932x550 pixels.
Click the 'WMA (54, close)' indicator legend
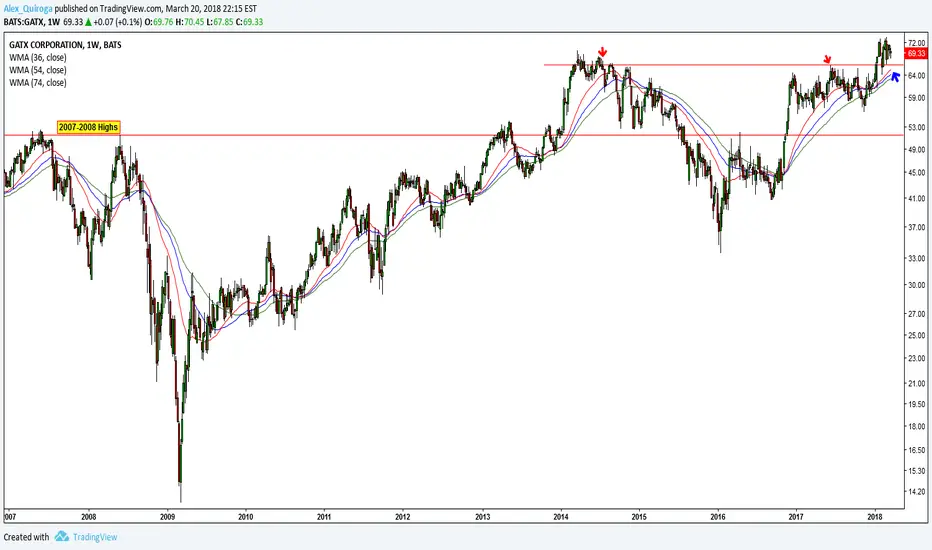point(38,70)
